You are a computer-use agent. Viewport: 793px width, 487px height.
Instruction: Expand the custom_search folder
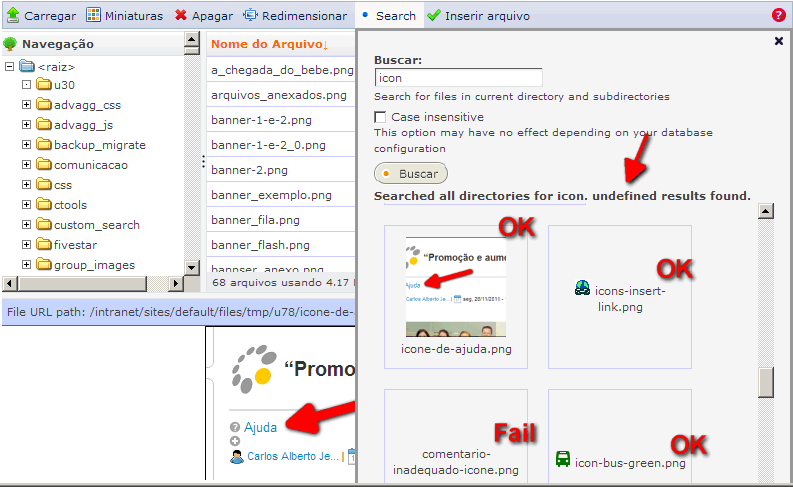point(26,225)
